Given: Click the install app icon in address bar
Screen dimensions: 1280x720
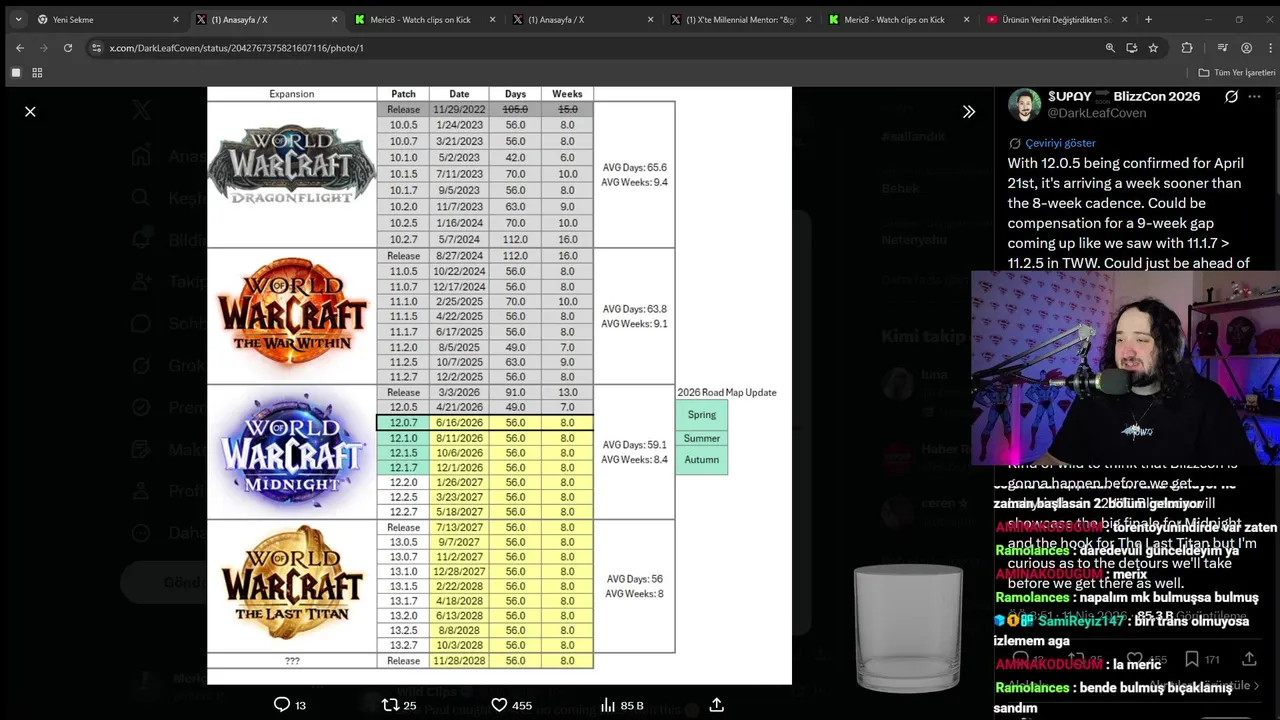Looking at the screenshot, I should (1132, 48).
